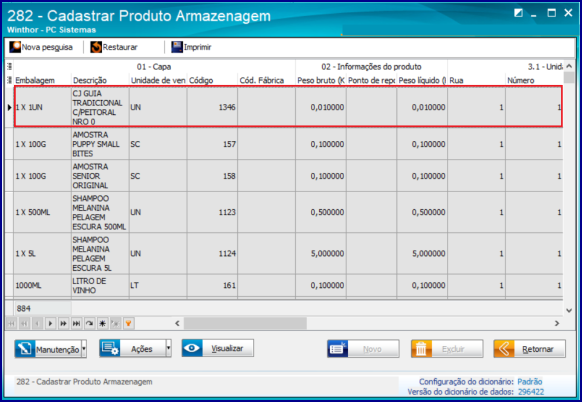Go to the last record in navigator
The height and width of the screenshot is (402, 582).
point(76,324)
